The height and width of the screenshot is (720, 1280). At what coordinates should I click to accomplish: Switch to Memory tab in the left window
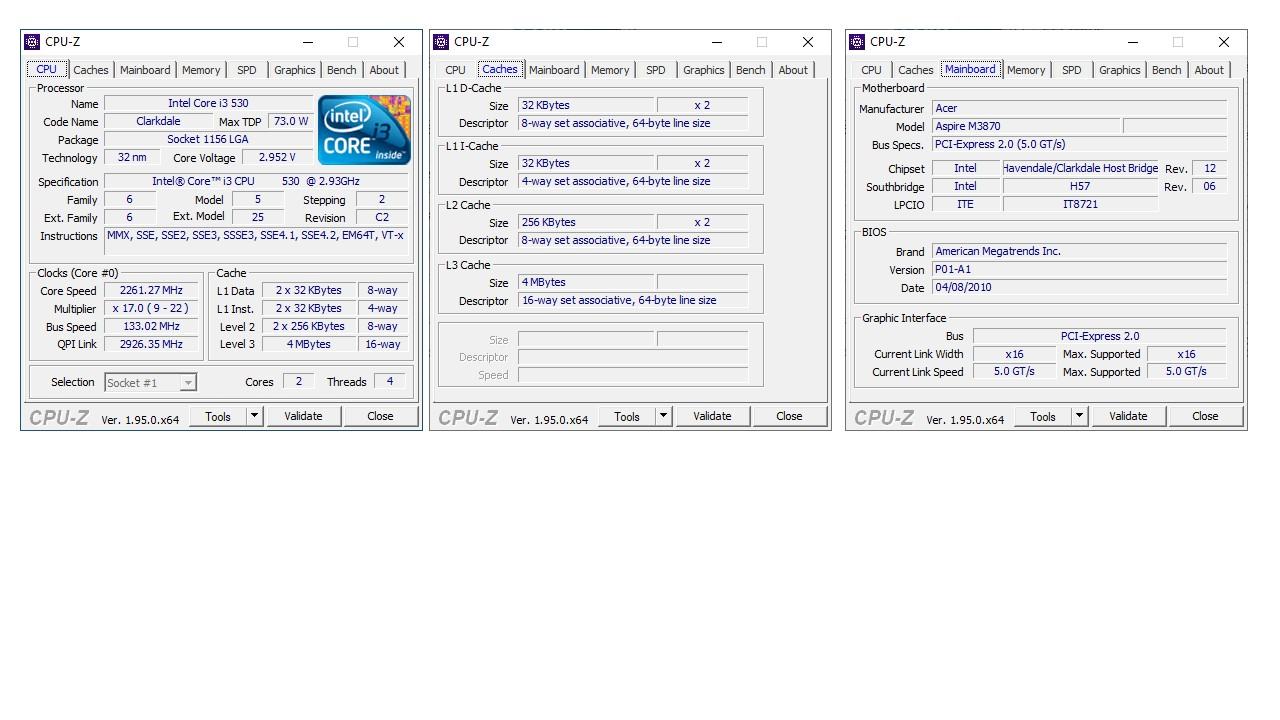(201, 70)
